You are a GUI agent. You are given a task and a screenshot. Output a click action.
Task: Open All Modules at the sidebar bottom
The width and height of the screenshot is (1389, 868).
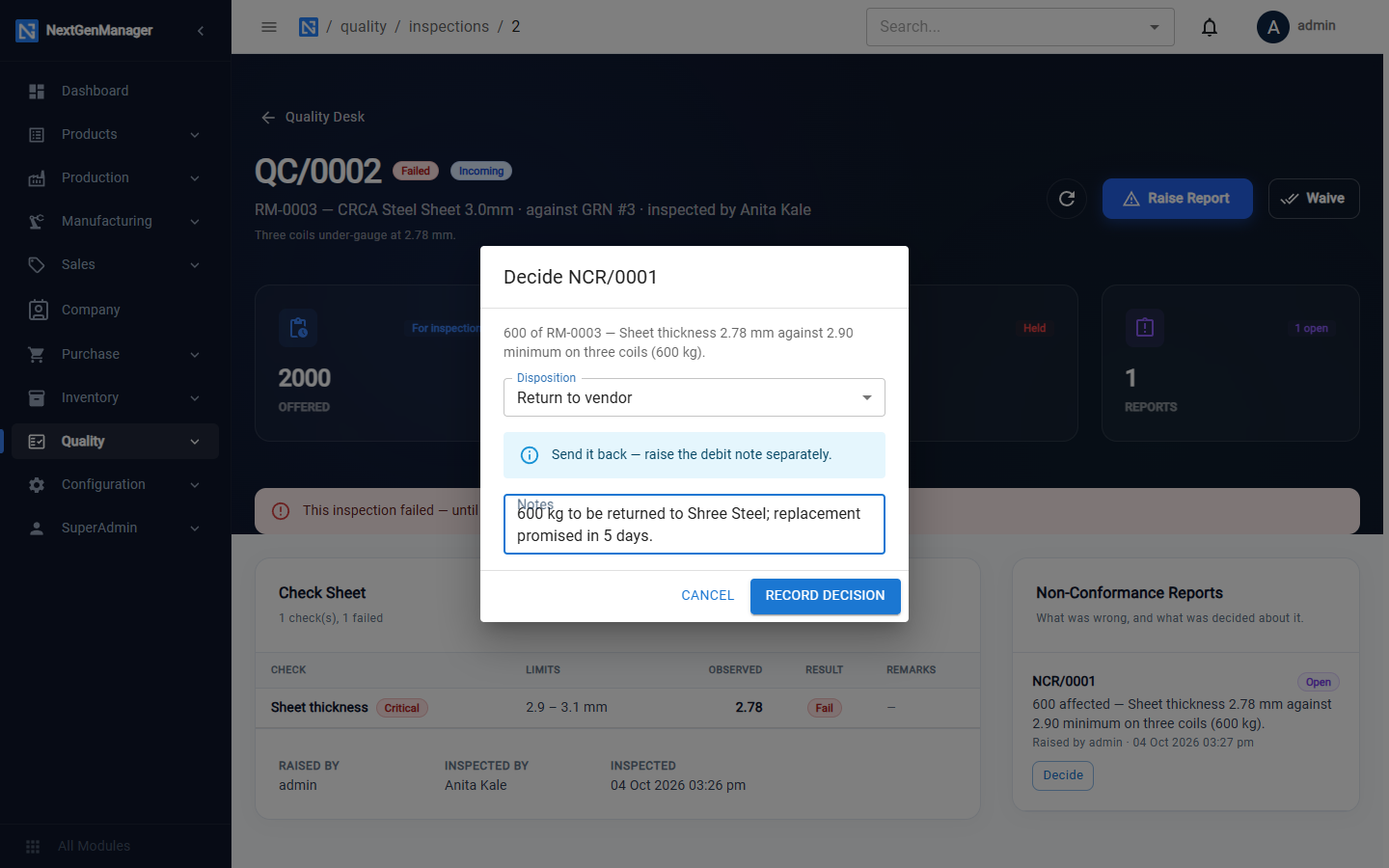(x=116, y=846)
